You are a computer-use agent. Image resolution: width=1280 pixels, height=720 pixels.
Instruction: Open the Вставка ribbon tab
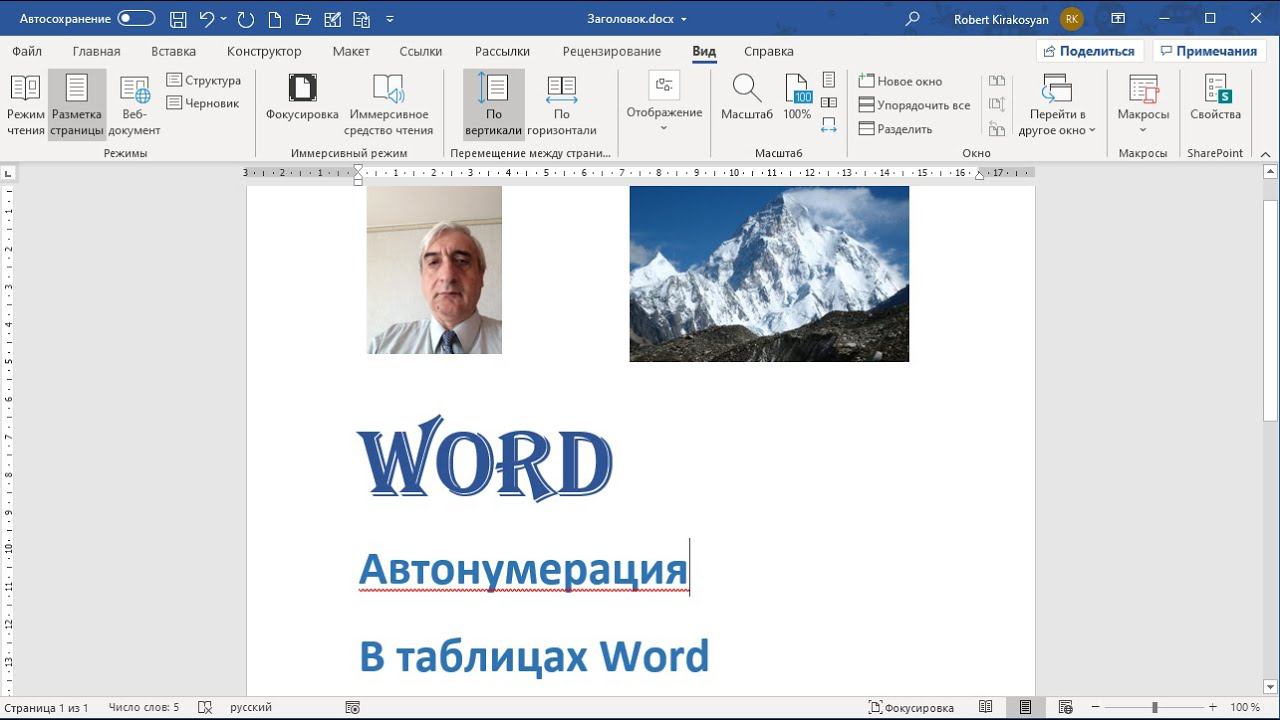173,51
